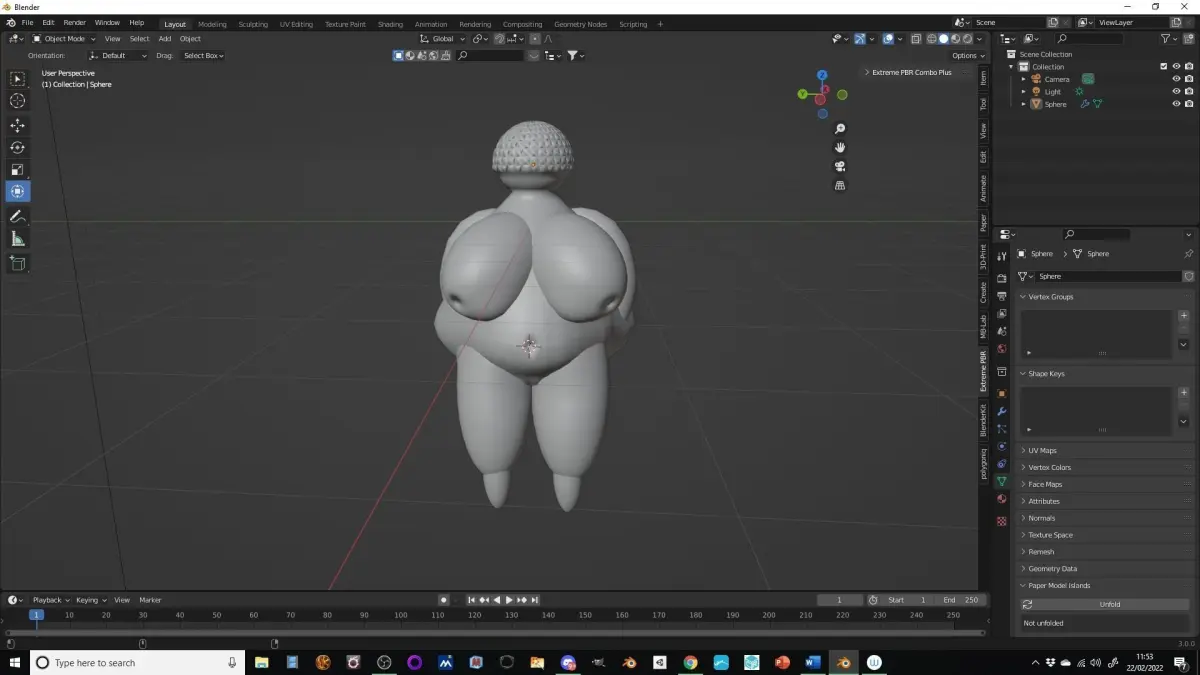Toggle Collection exclude checkbox

[x=1163, y=66]
